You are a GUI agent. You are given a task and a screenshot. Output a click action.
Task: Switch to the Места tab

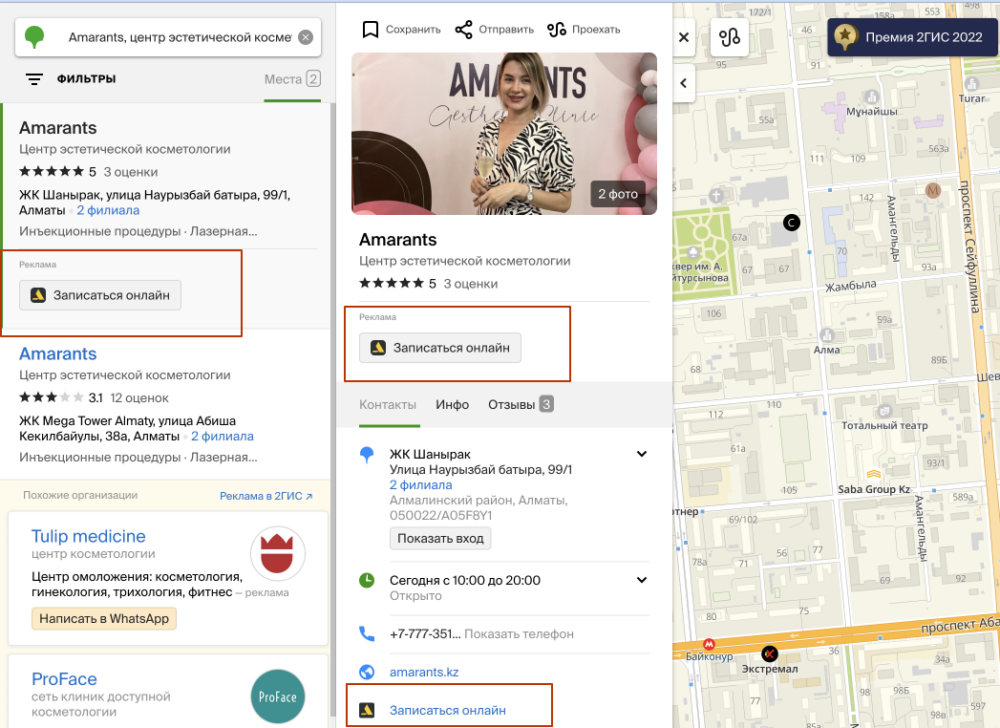pos(292,79)
